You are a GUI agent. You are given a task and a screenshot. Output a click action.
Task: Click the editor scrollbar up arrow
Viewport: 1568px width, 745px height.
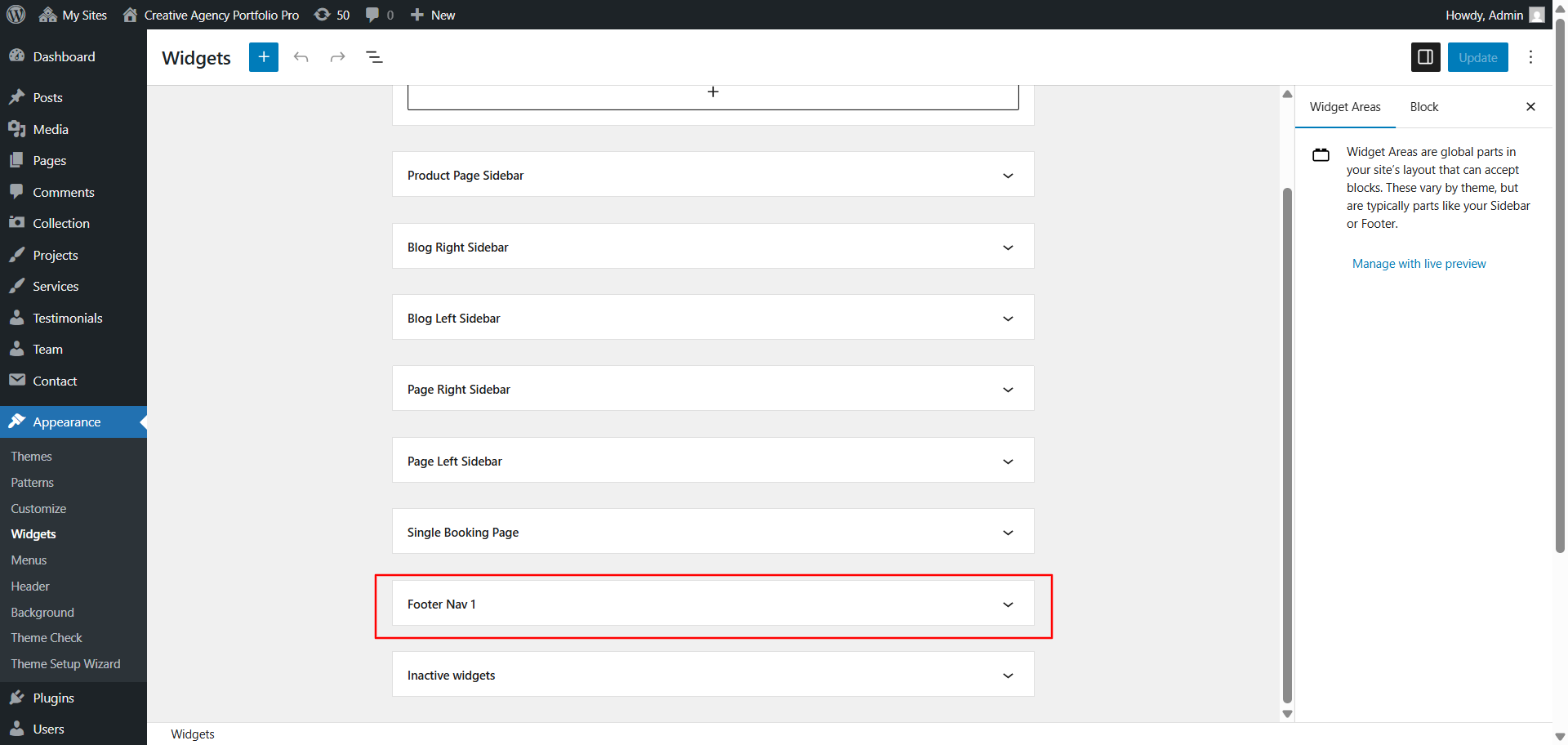[1287, 94]
